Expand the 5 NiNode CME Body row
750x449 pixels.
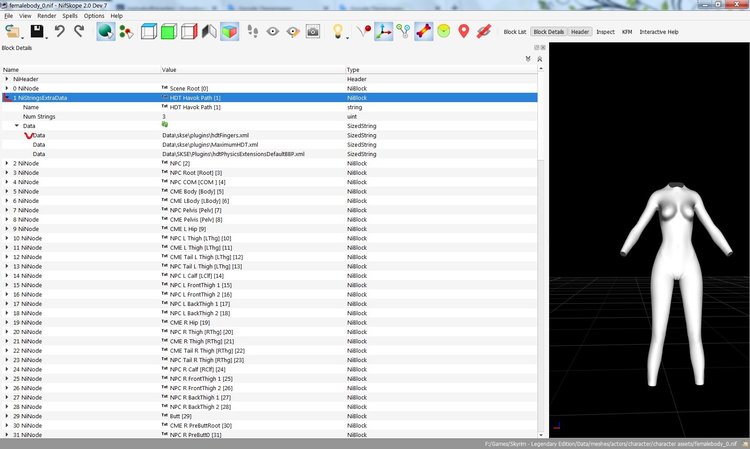click(7, 191)
